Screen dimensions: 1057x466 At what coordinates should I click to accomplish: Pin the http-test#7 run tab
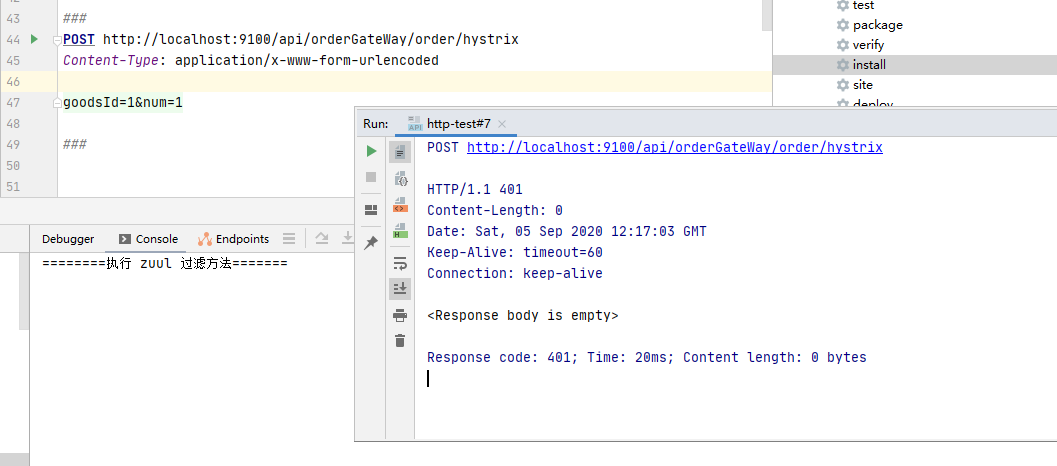(x=371, y=243)
